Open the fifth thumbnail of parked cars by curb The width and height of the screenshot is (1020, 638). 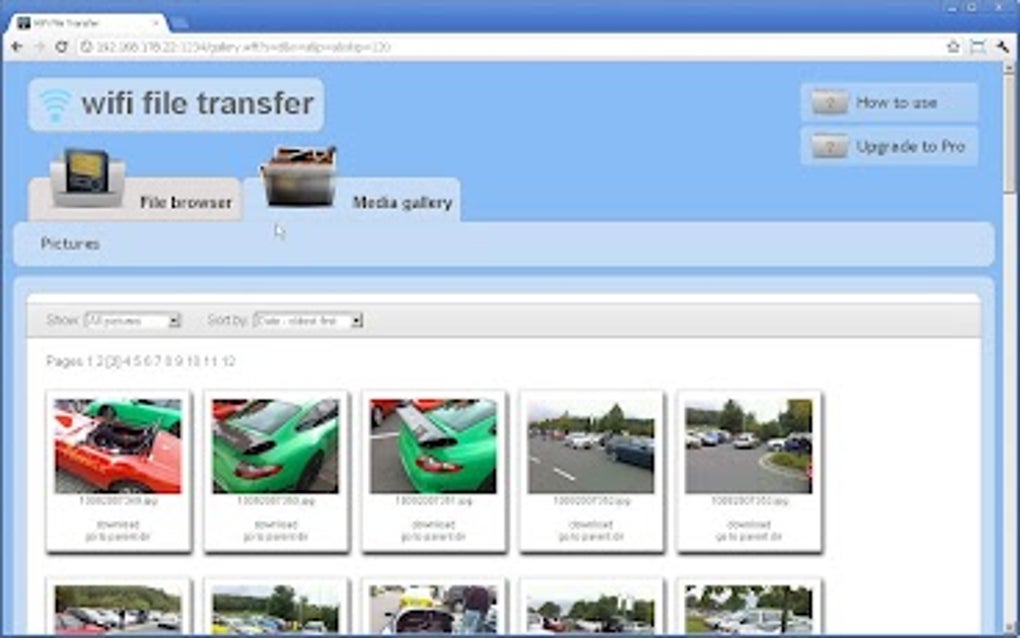tap(749, 446)
